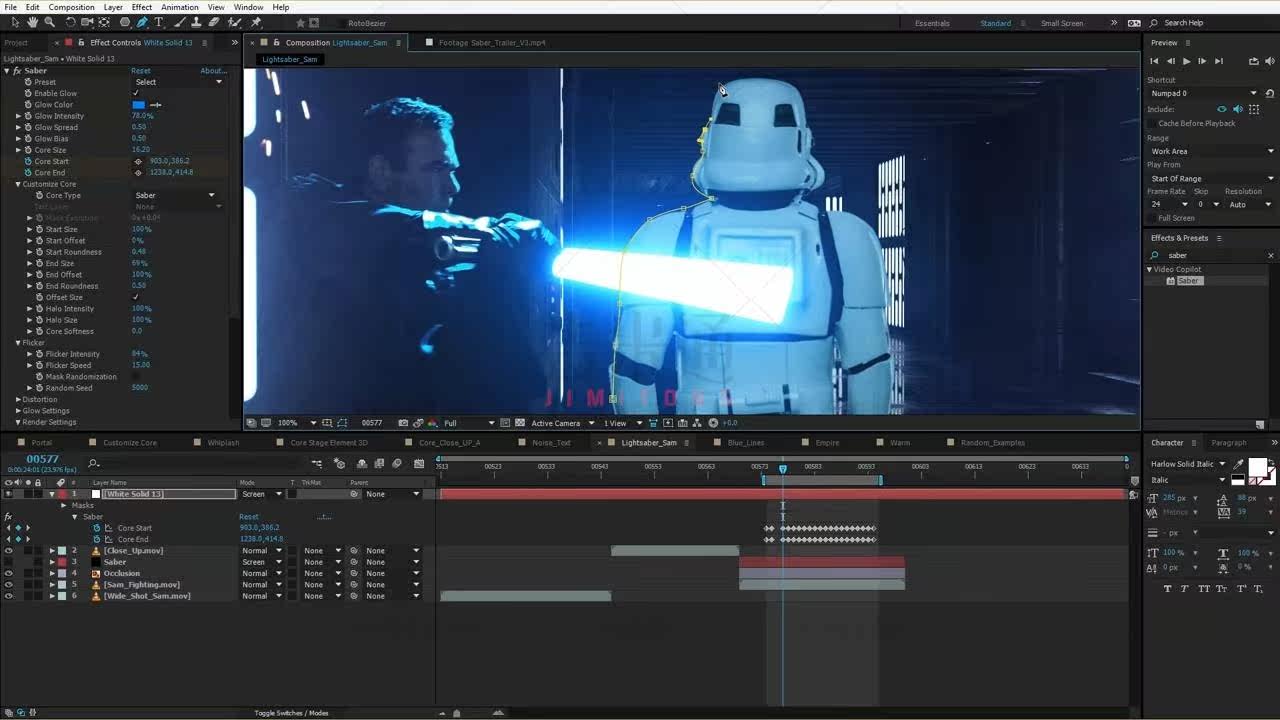Toggle the Enable Glow checkbox
The width and height of the screenshot is (1280, 720).
pos(136,93)
